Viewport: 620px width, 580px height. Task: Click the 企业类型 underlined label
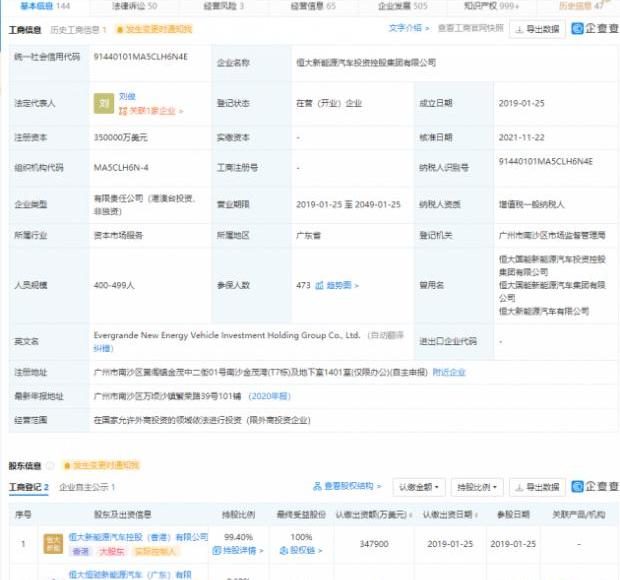(x=31, y=204)
